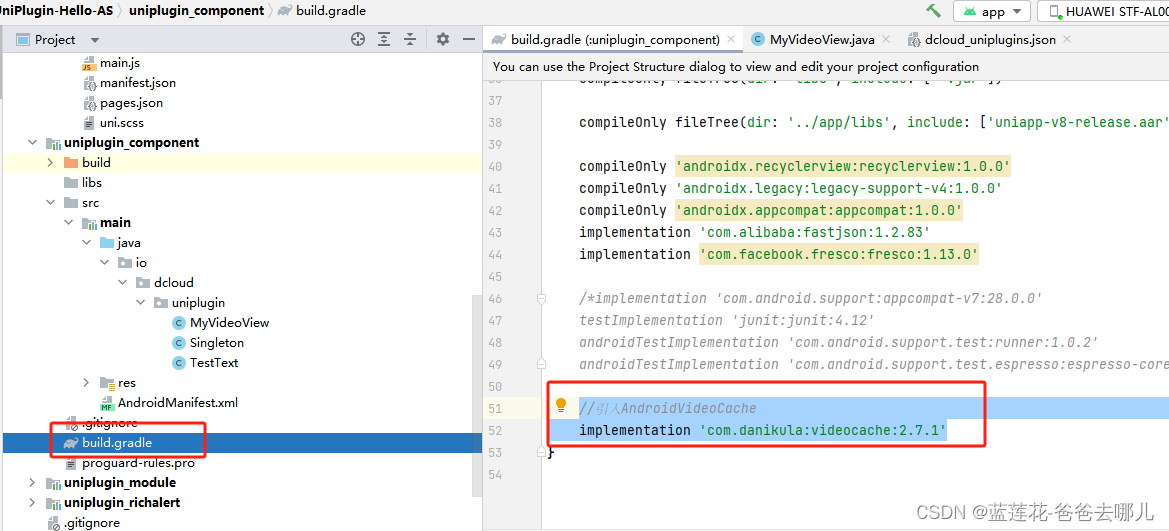
Task: Collapse the dcloud package node
Action: [122, 283]
